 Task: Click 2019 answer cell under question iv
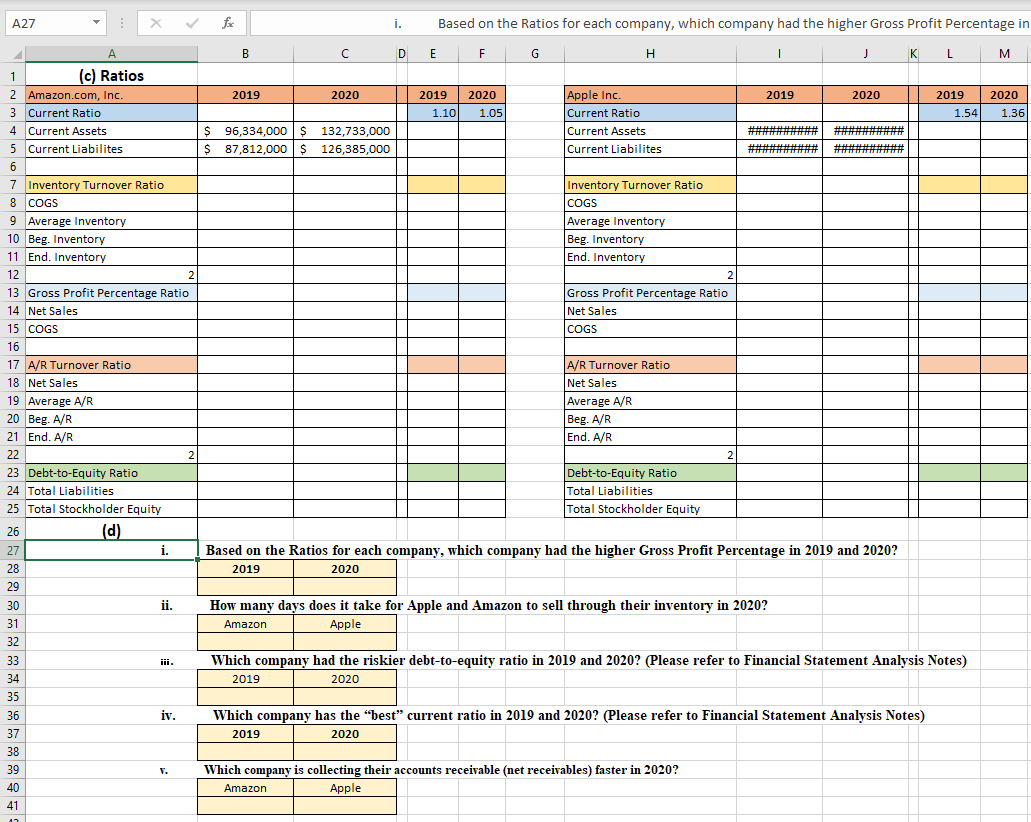coord(245,752)
